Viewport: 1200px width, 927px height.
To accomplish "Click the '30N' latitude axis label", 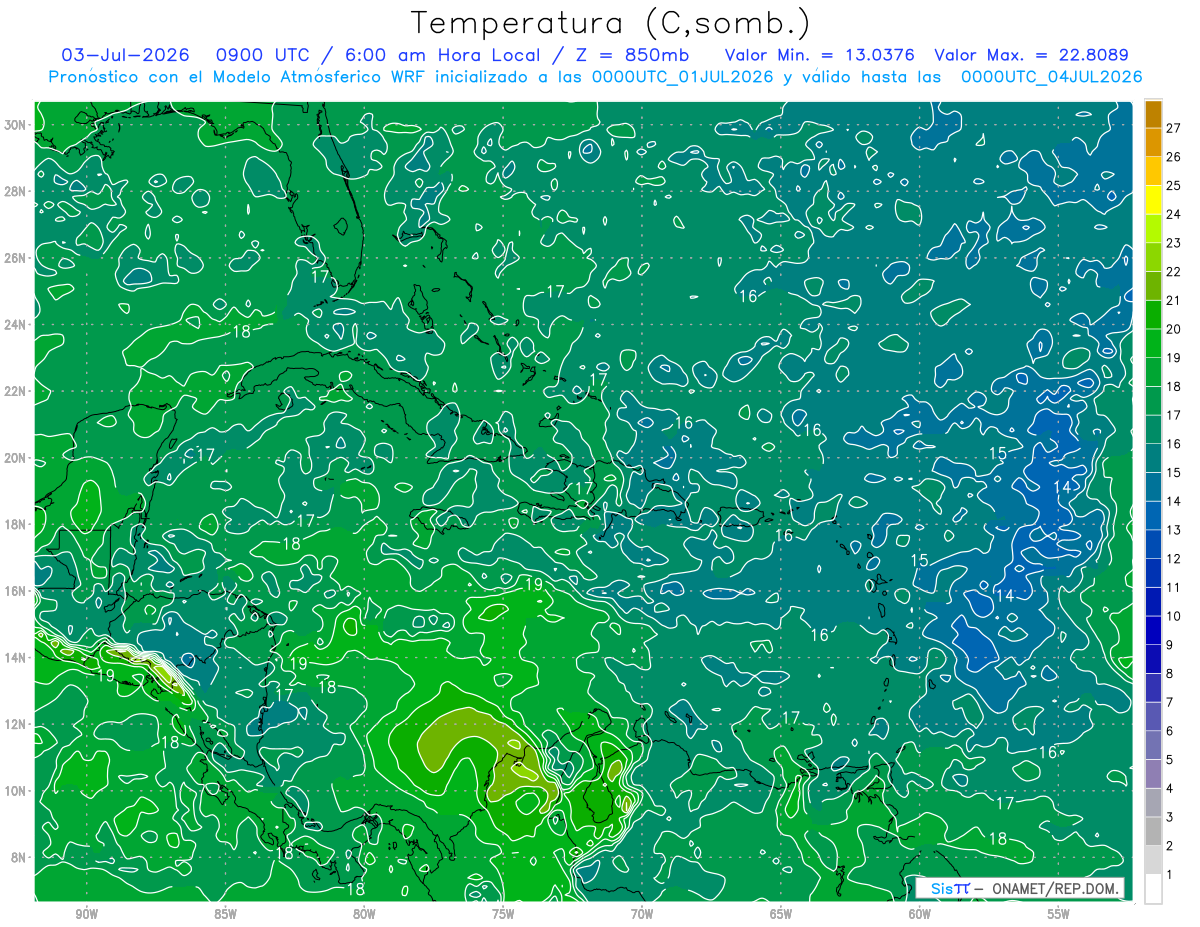I will click(16, 125).
